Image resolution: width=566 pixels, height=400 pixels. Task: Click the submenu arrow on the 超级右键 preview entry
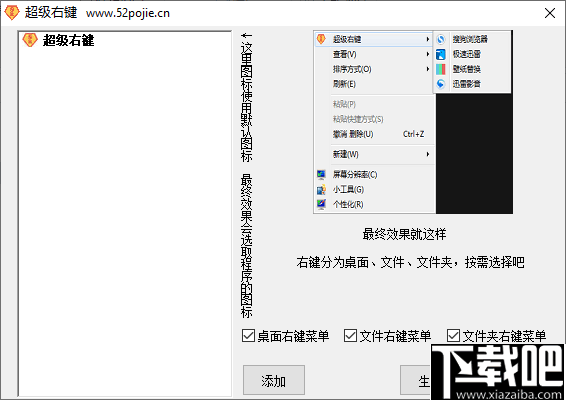coord(428,39)
